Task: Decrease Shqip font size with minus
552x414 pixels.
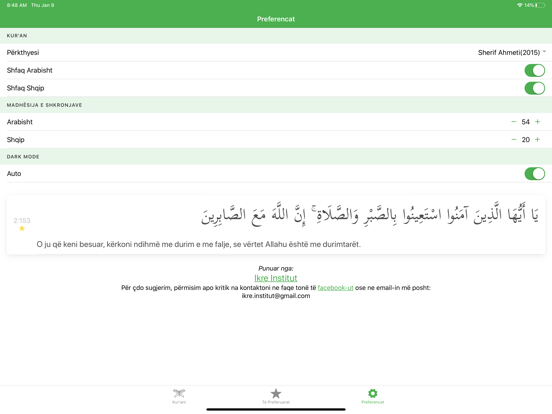Action: [514, 140]
